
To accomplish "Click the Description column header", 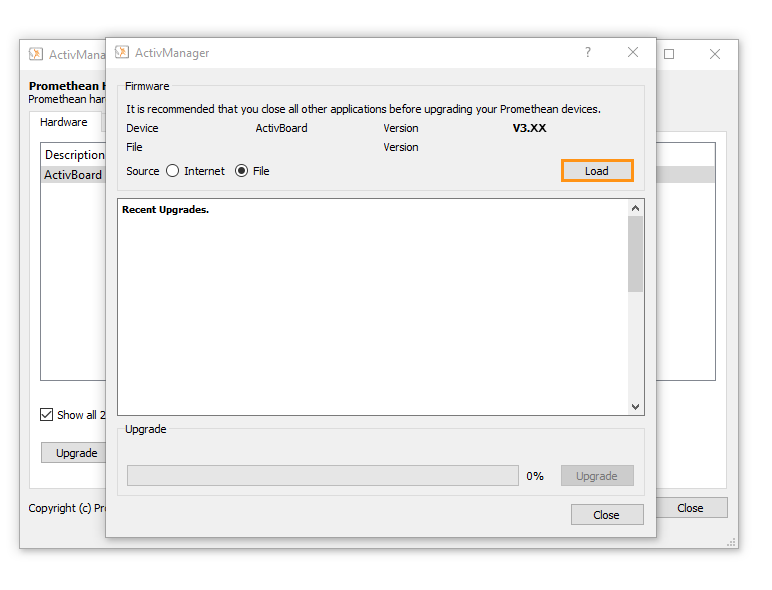I will pos(74,155).
